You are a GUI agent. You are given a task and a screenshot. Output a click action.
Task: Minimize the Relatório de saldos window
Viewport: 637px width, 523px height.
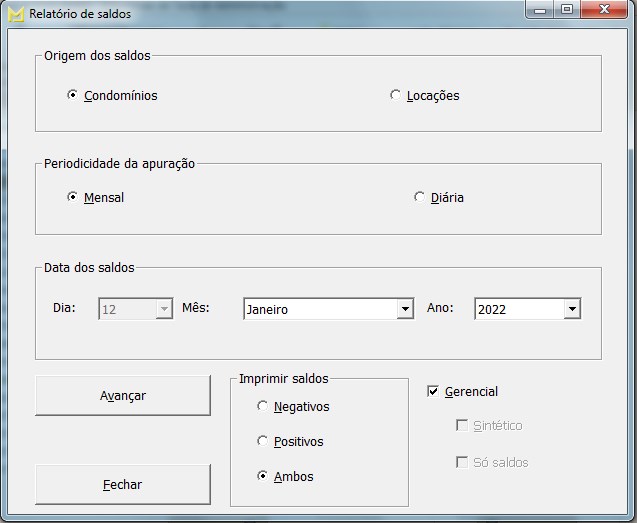coord(541,11)
